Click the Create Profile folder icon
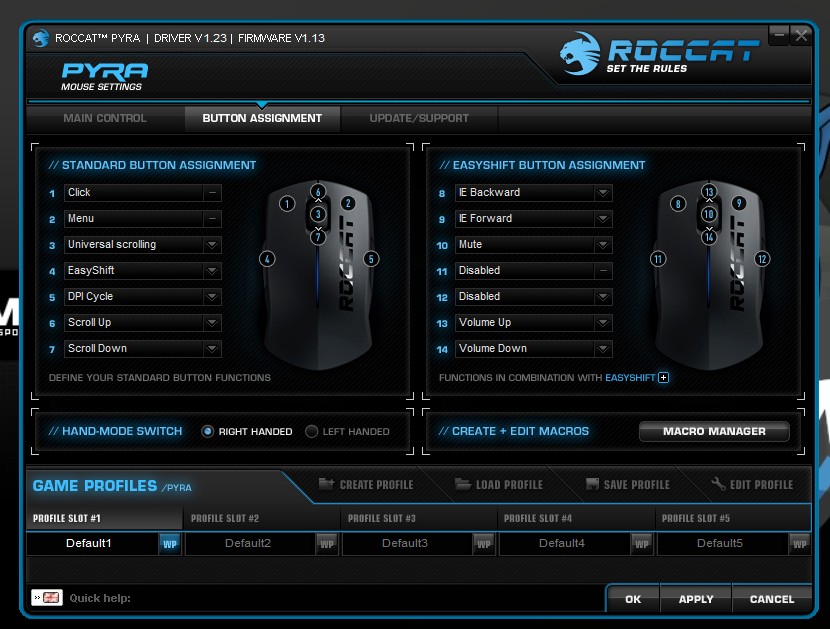Image resolution: width=830 pixels, height=629 pixels. tap(327, 485)
